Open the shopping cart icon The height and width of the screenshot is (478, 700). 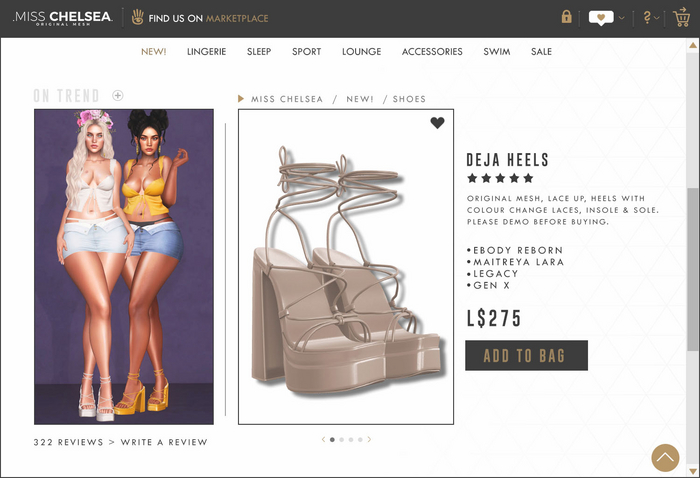681,17
